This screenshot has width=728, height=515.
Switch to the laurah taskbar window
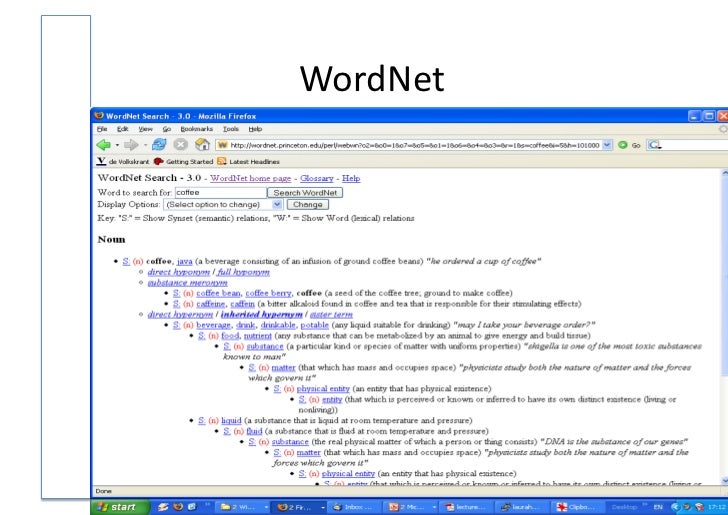point(523,507)
